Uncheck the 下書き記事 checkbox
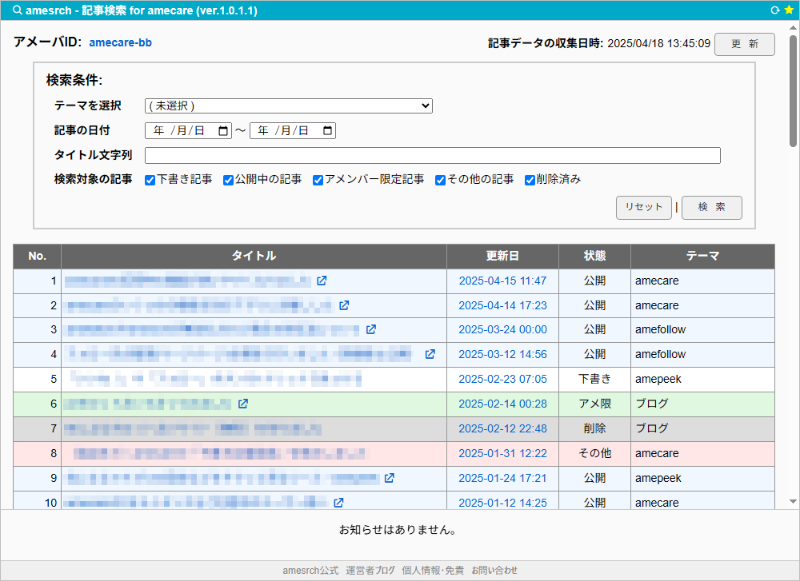This screenshot has height=581, width=800. (x=150, y=180)
